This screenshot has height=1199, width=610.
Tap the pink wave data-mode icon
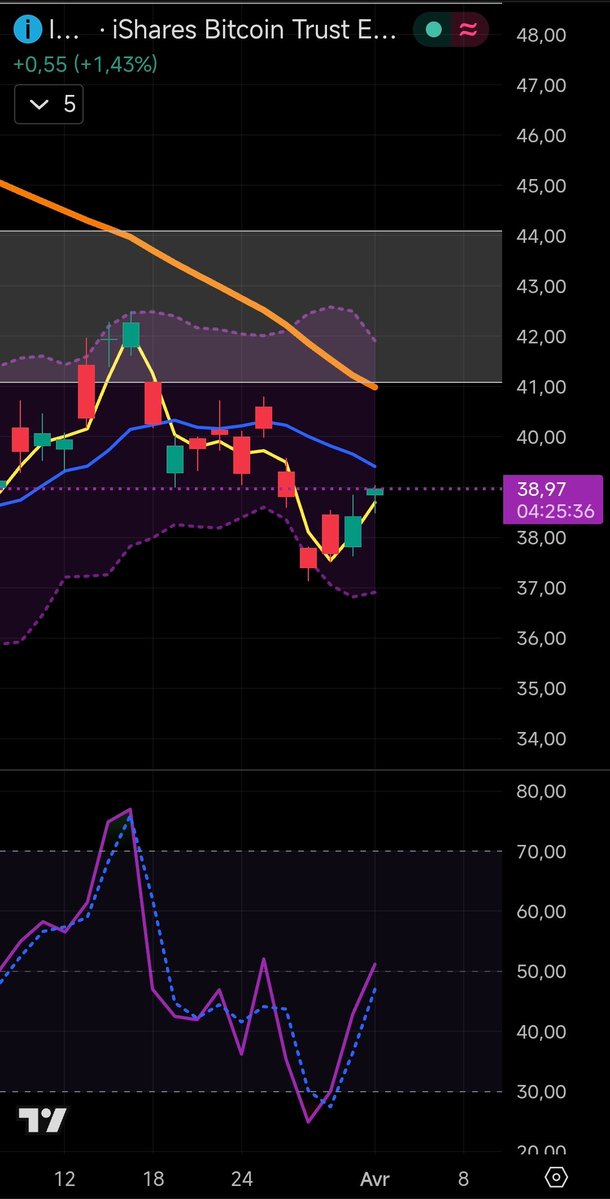[467, 30]
